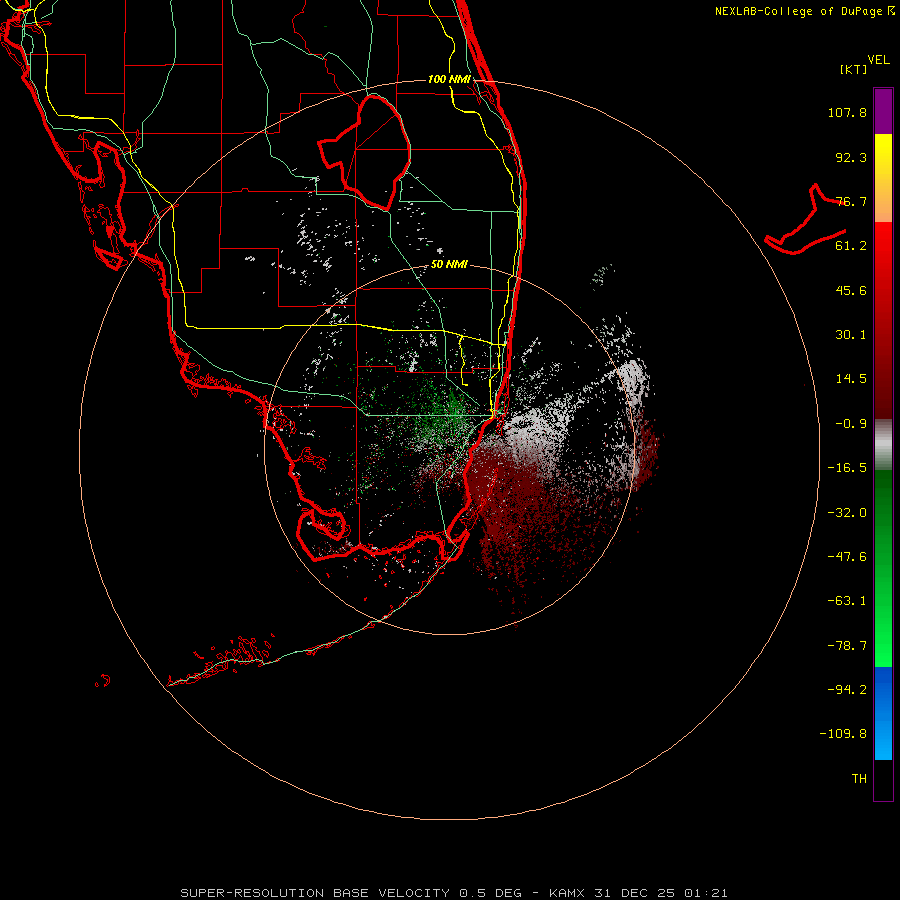
Task: Click the -16.5 velocity scale value
Action: (x=847, y=468)
